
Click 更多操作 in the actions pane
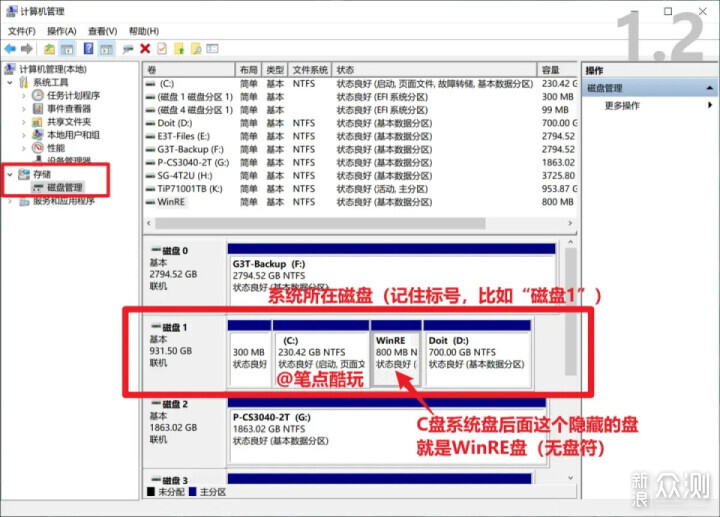click(622, 106)
